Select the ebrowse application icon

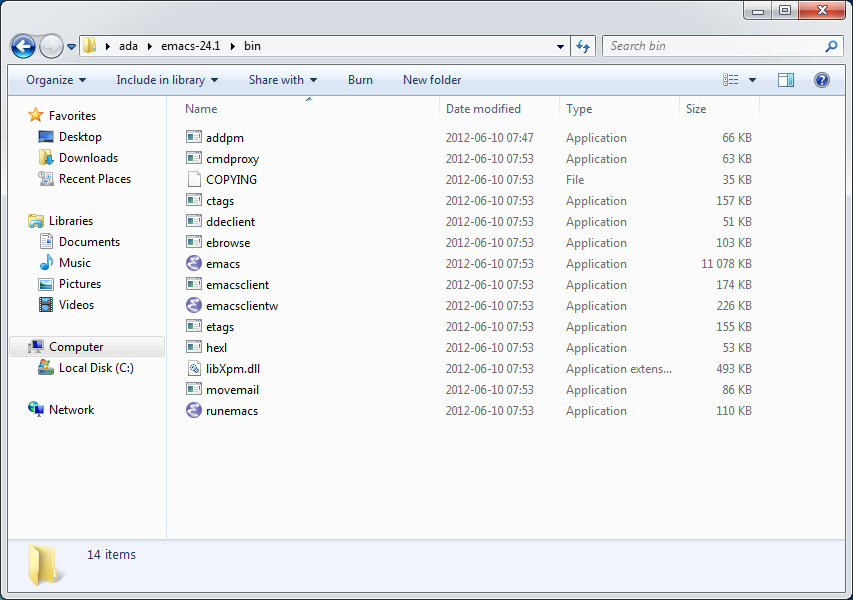(x=194, y=242)
